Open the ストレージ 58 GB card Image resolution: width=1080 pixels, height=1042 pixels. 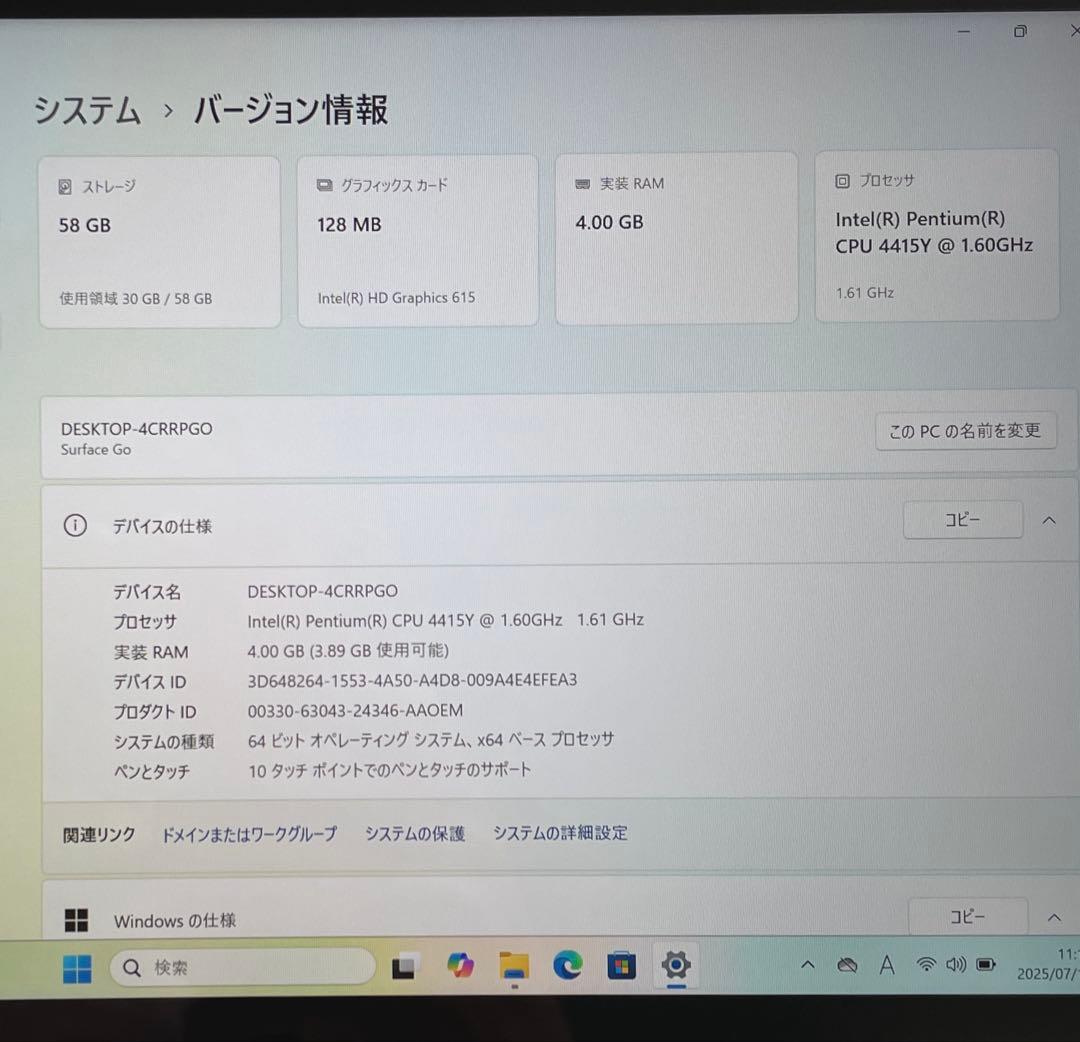pyautogui.click(x=160, y=242)
